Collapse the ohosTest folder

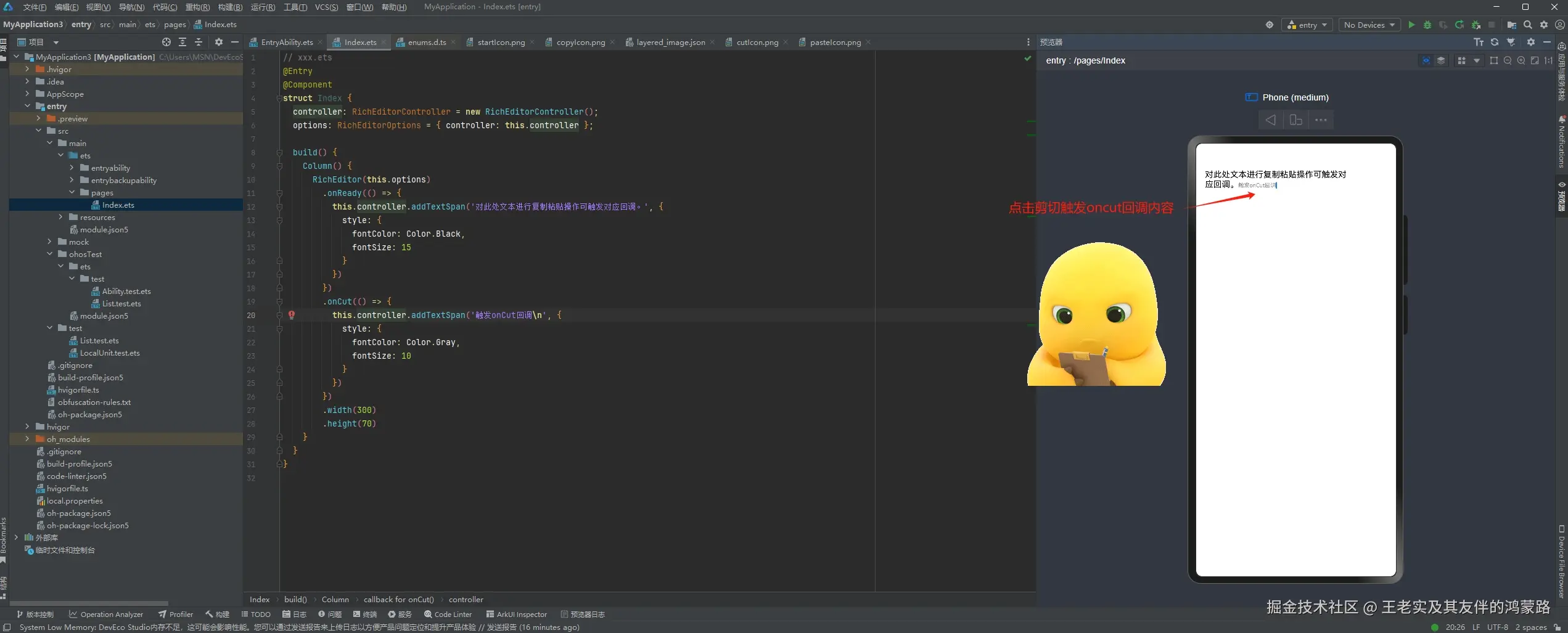[49, 254]
